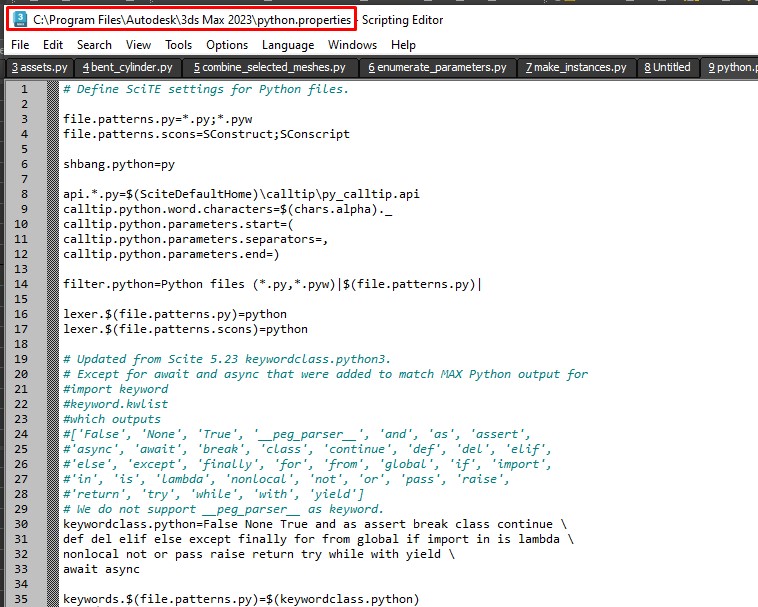758x607 pixels.
Task: Click the file path in the title bar
Action: click(192, 20)
